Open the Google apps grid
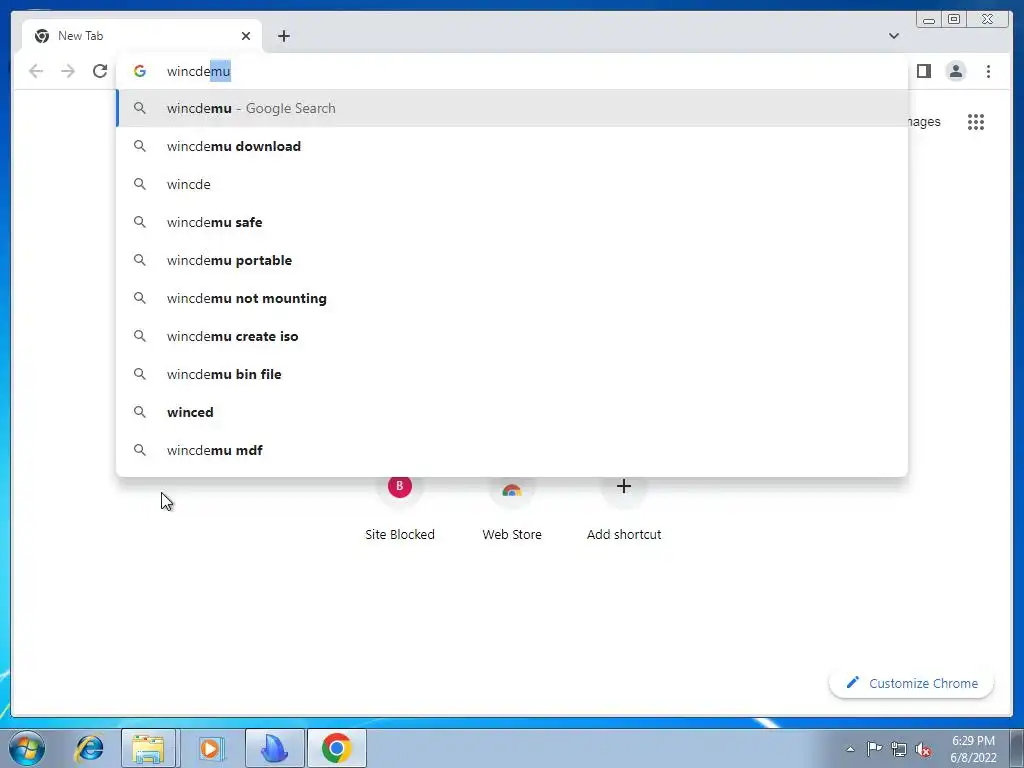1024x768 pixels. 976,121
